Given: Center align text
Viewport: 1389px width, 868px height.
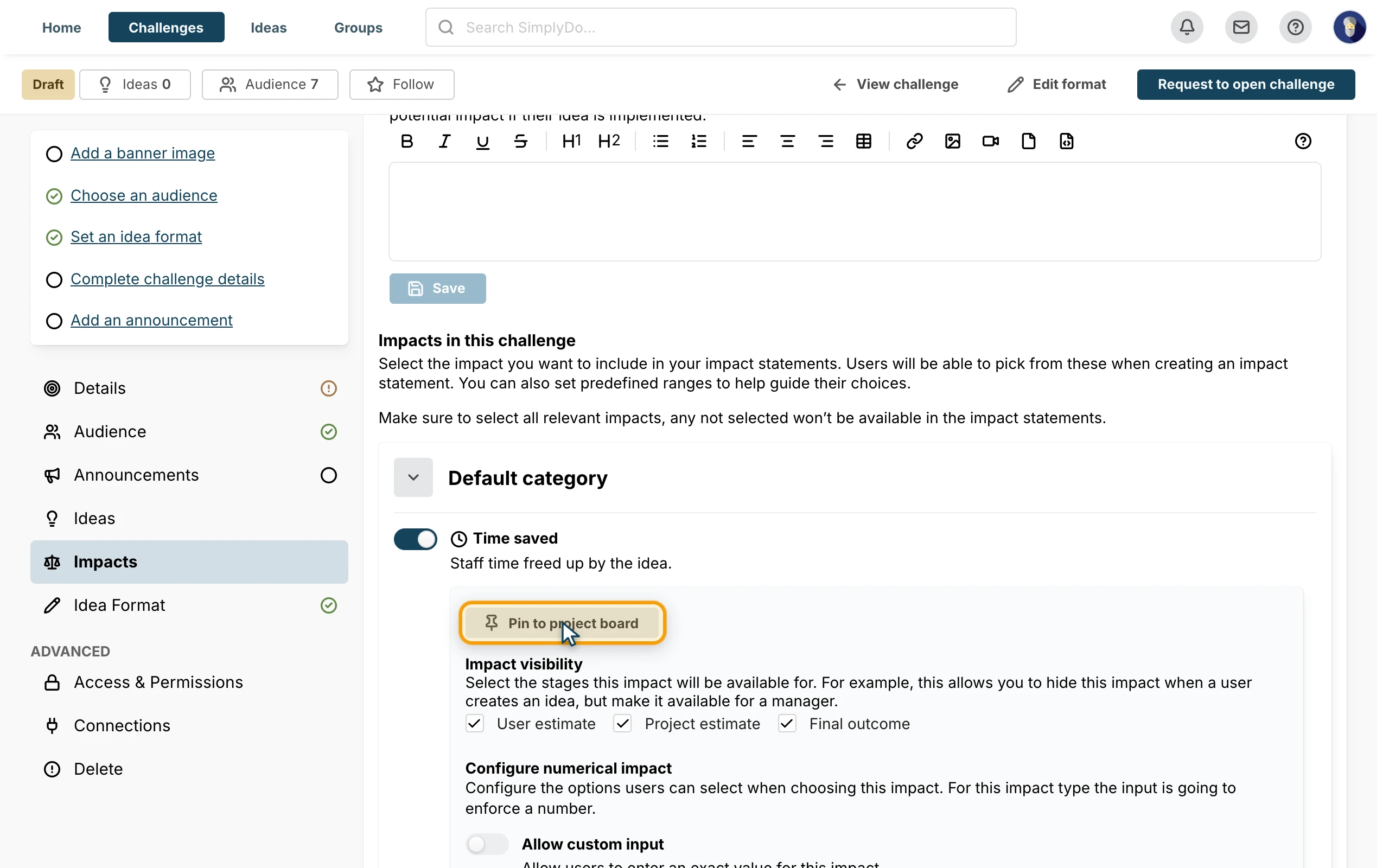Looking at the screenshot, I should click(x=787, y=141).
